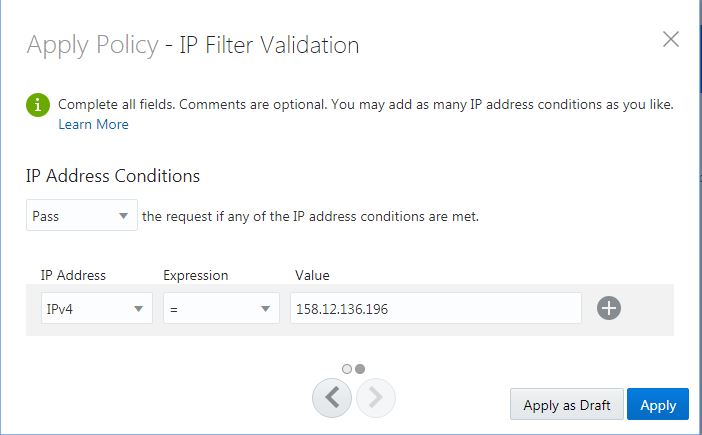This screenshot has width=702, height=435.
Task: Open the Learn More link
Action: [x=93, y=124]
